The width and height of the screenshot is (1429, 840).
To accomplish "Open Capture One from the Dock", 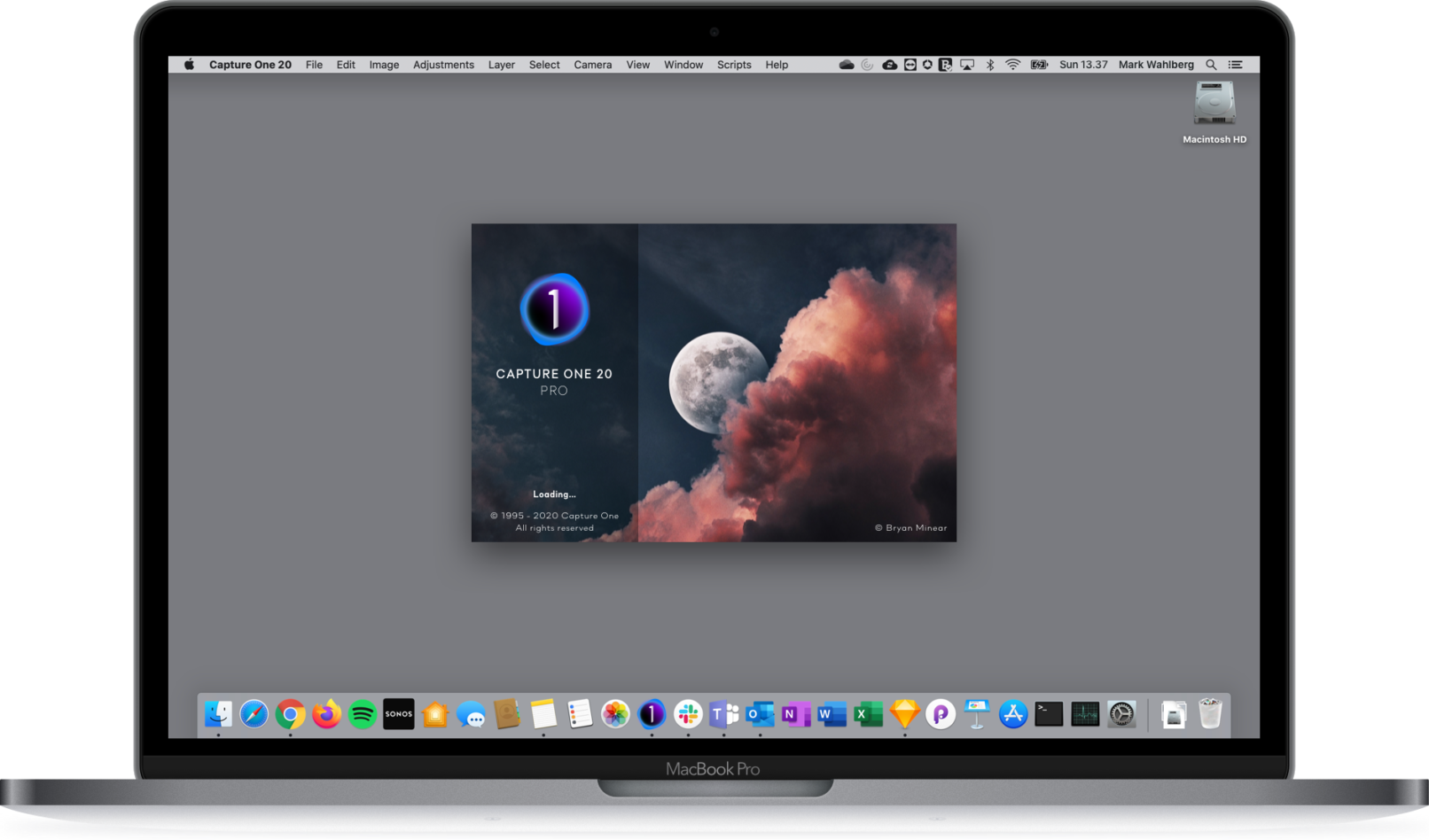I will [x=651, y=714].
